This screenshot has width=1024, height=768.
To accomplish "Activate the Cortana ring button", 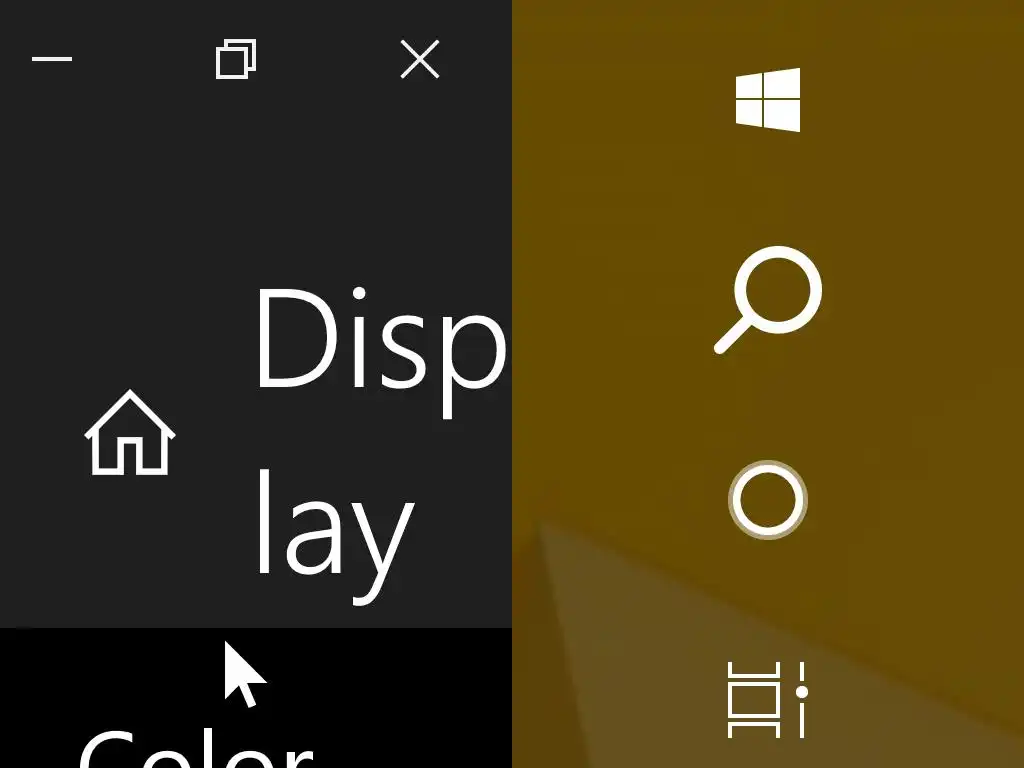I will pos(768,500).
